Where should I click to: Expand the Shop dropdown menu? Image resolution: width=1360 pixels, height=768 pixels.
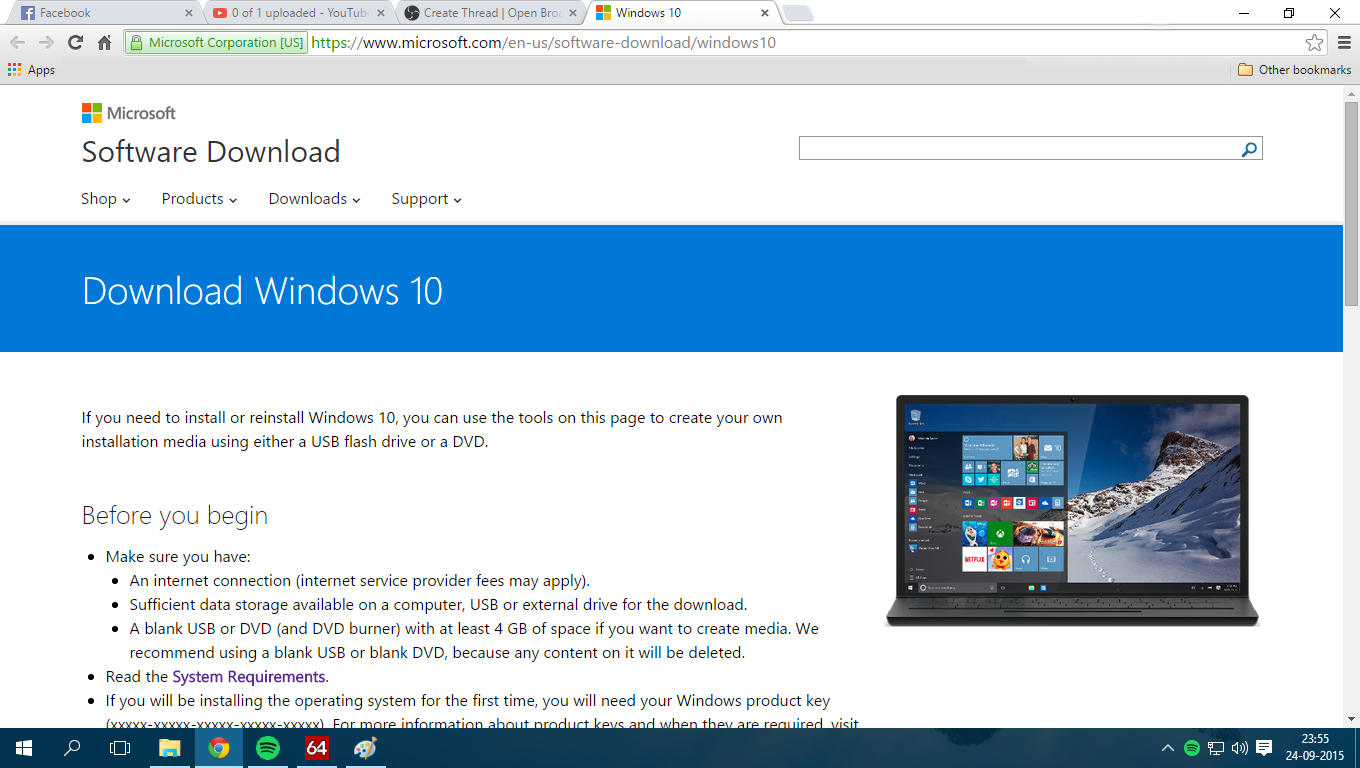point(106,199)
